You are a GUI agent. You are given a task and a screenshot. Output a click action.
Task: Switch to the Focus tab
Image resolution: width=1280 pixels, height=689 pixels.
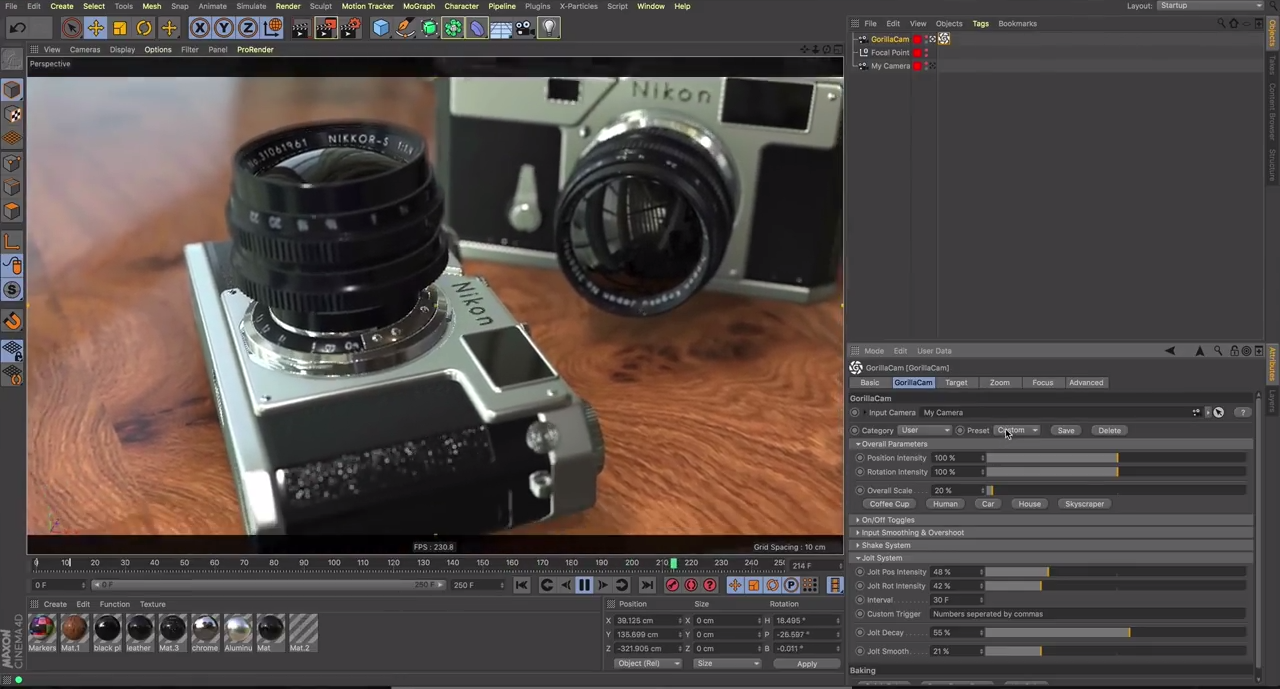[1042, 382]
